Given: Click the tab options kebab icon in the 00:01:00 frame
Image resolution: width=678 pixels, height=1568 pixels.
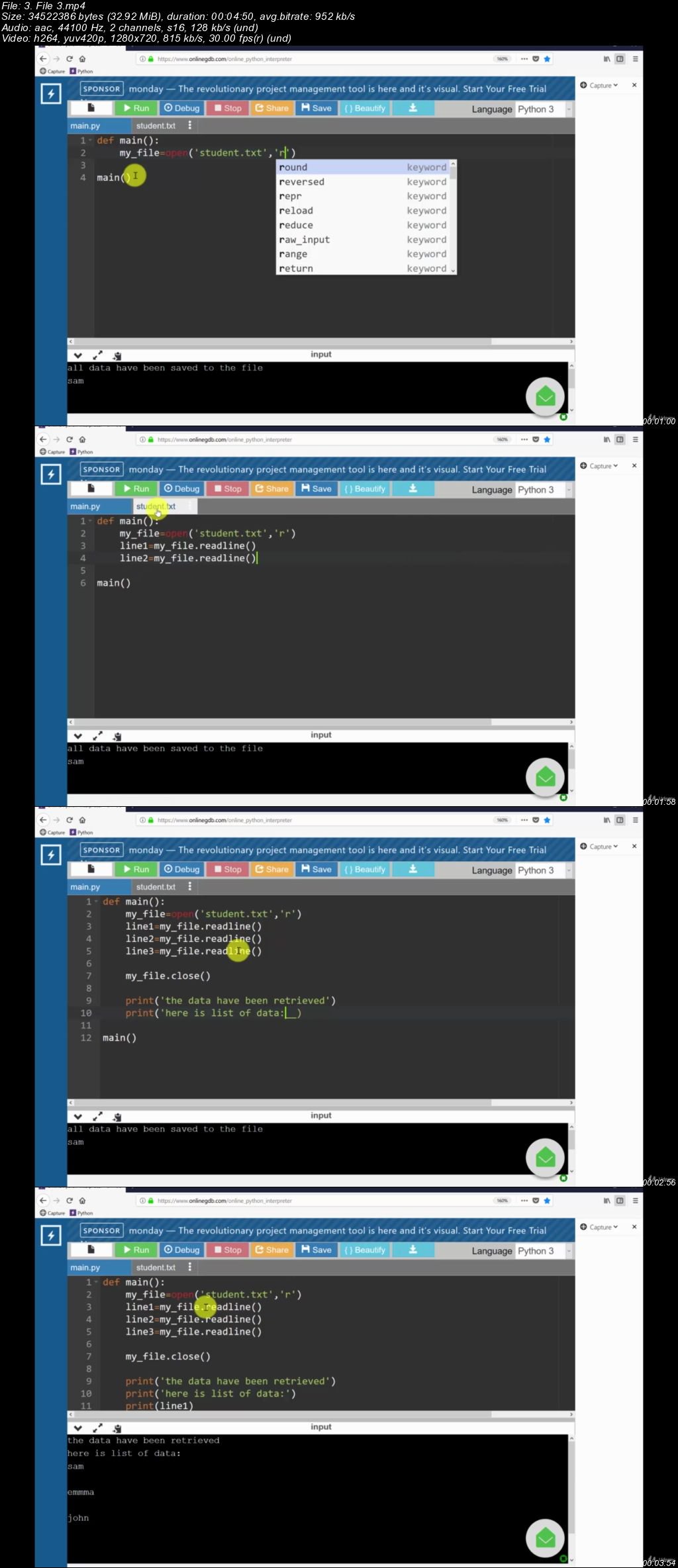Looking at the screenshot, I should click(x=190, y=125).
